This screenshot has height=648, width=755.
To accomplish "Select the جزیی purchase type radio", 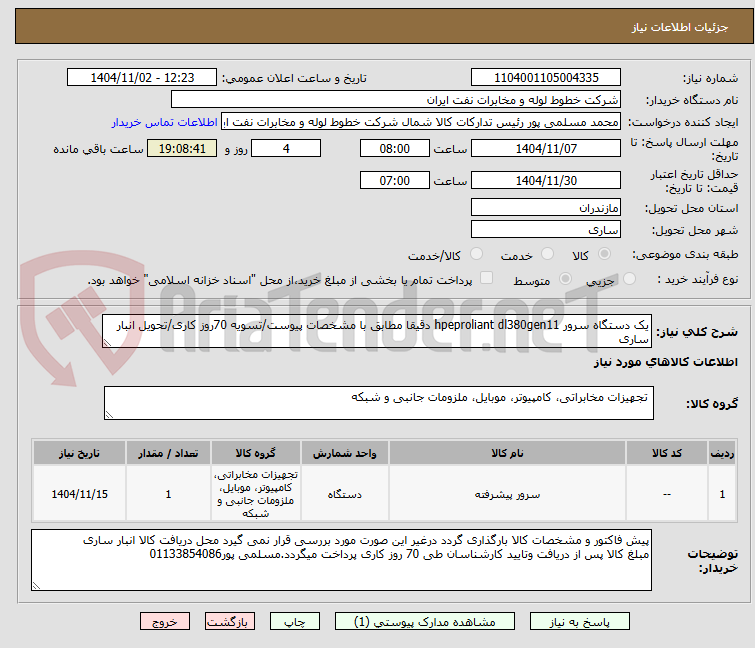I will [629, 279].
